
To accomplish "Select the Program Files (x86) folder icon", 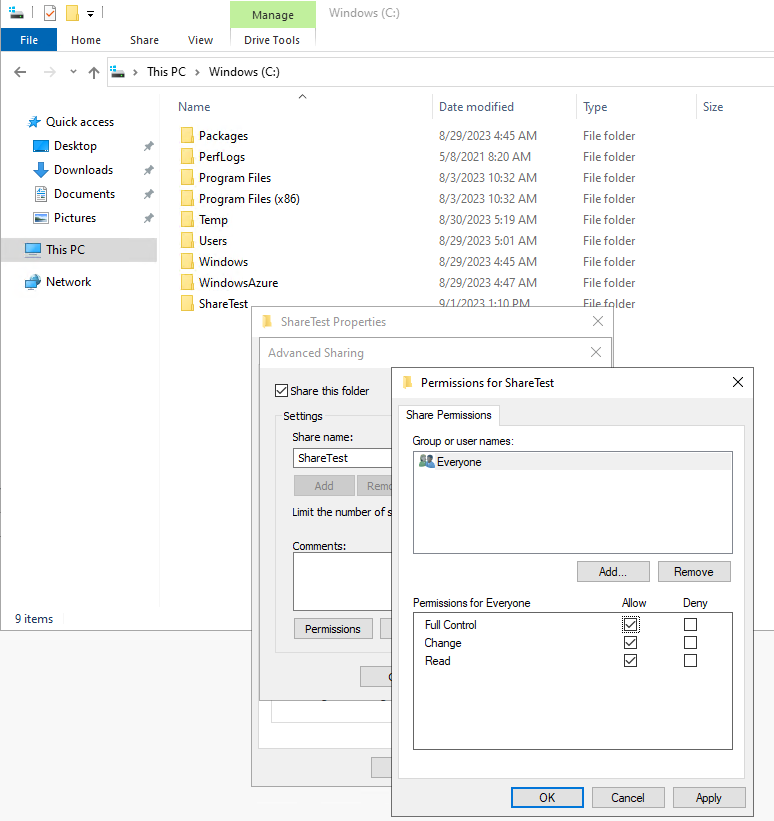I will coord(187,198).
